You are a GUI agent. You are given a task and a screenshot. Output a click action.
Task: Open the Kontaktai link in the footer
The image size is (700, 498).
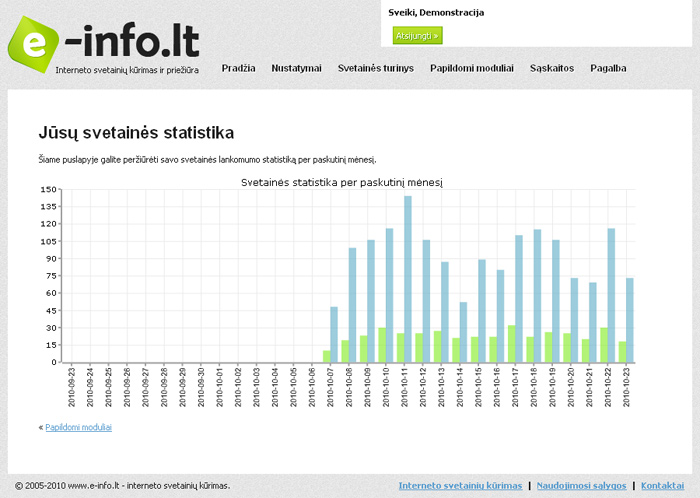[x=663, y=486]
